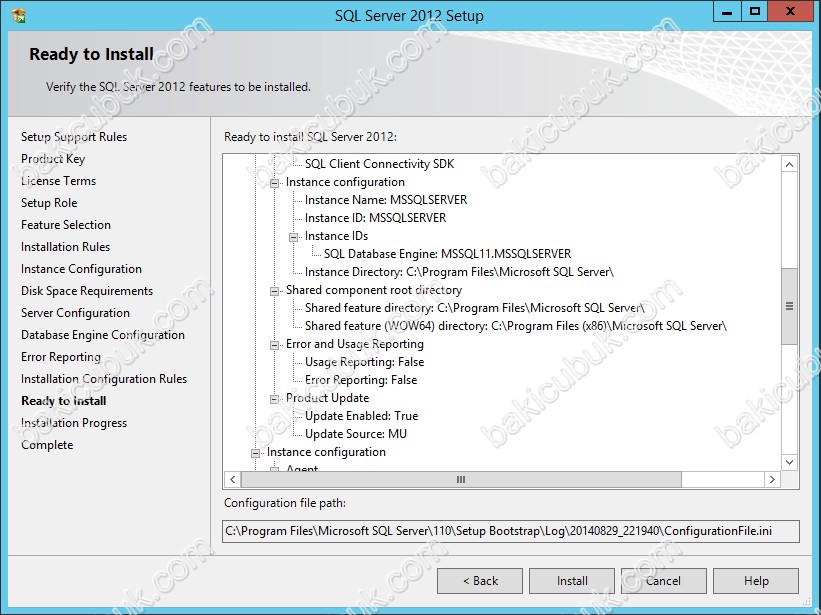This screenshot has height=615, width=821.
Task: Select Instance Configuration step in sidebar
Action: coord(81,269)
